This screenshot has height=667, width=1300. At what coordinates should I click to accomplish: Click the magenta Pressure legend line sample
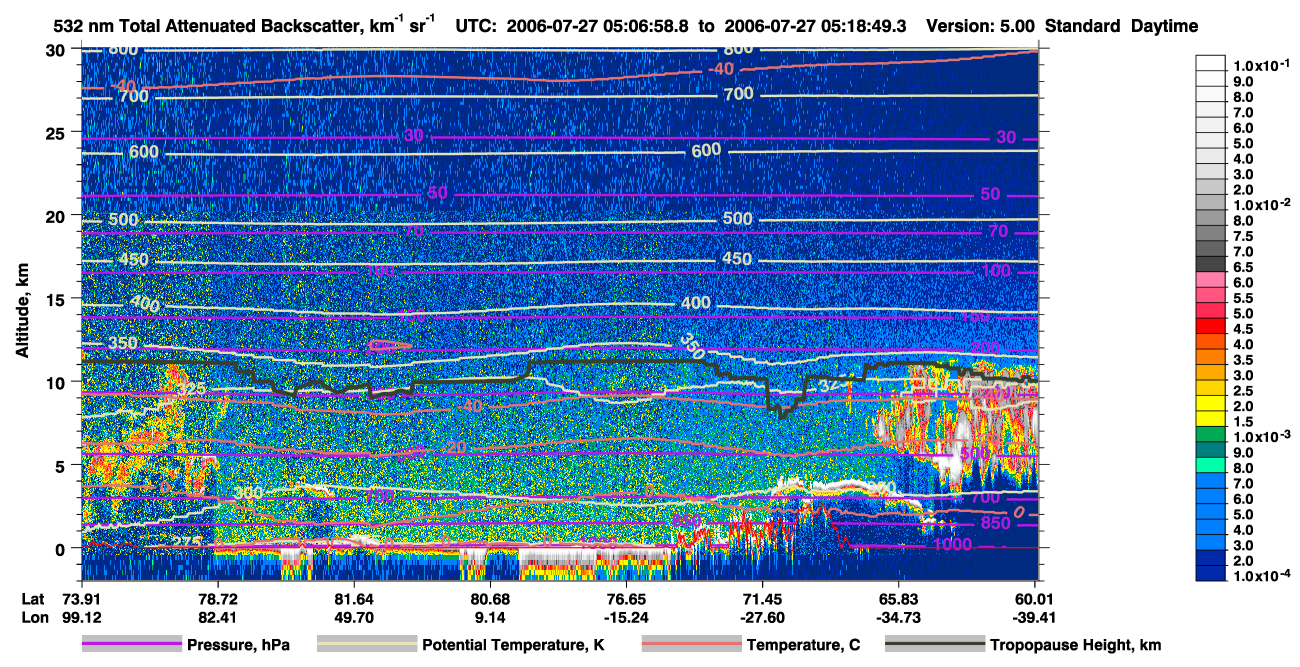(131, 645)
